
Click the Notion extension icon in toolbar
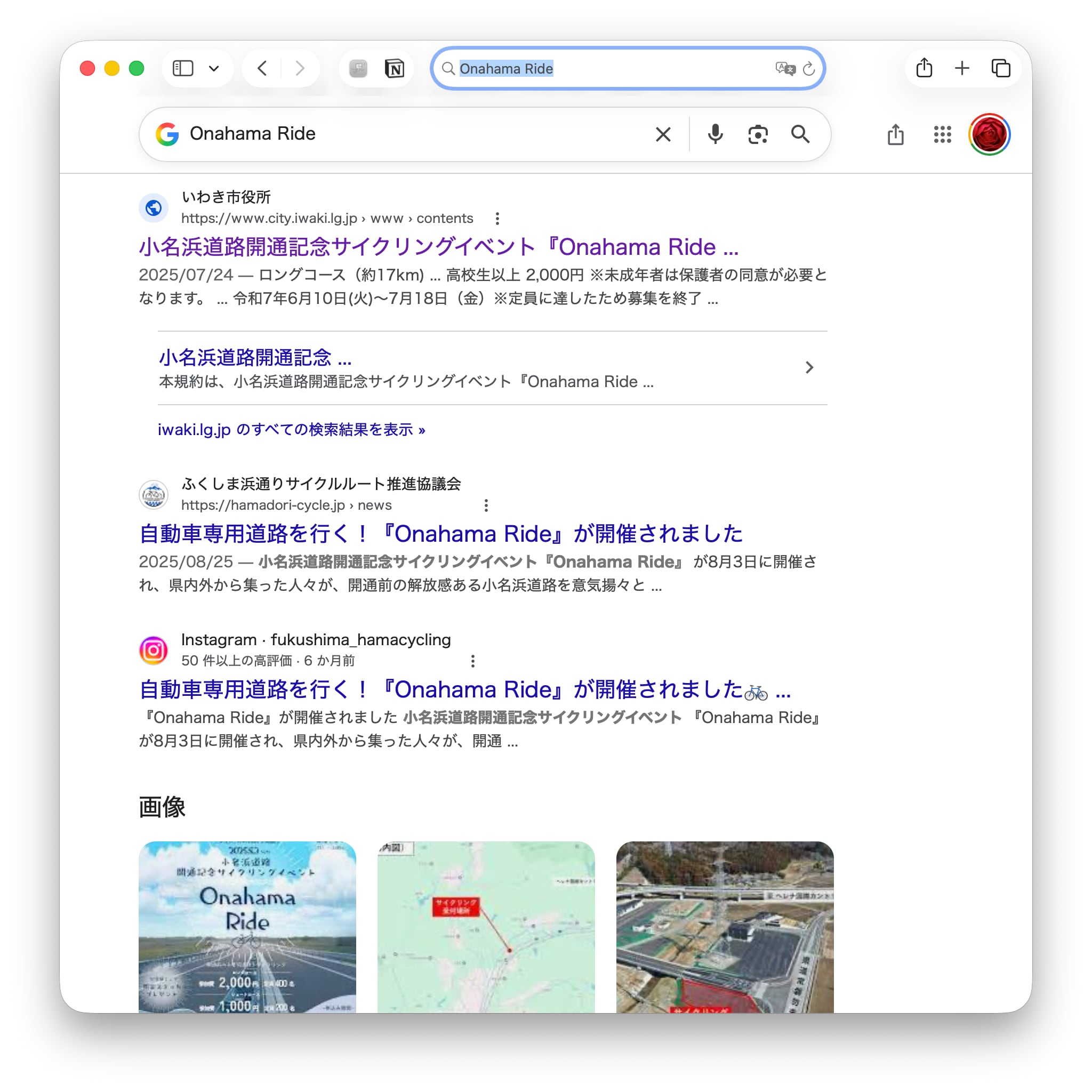(394, 68)
